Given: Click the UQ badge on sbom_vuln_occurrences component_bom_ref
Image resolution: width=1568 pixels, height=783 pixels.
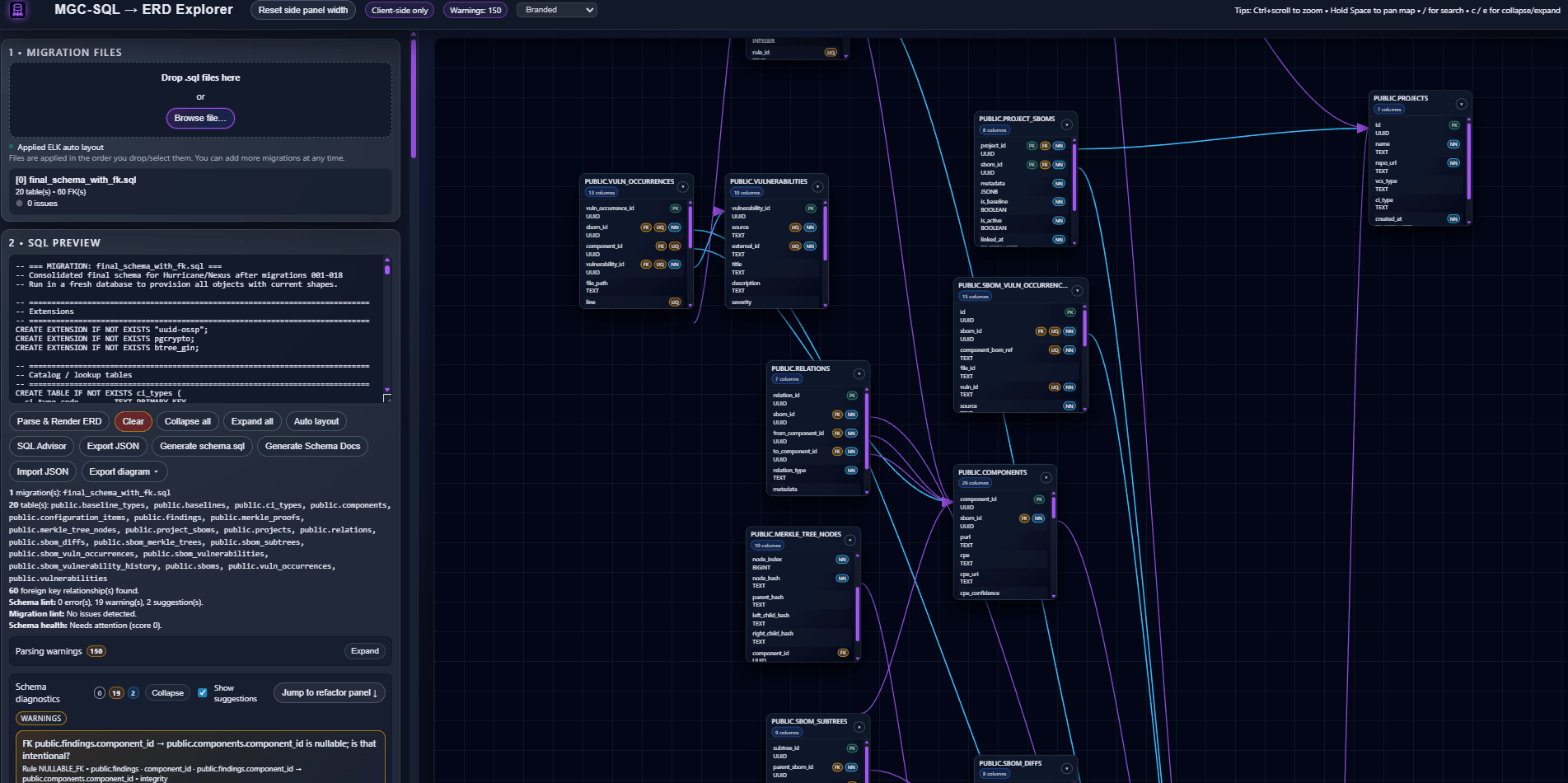Looking at the screenshot, I should click(x=1054, y=350).
